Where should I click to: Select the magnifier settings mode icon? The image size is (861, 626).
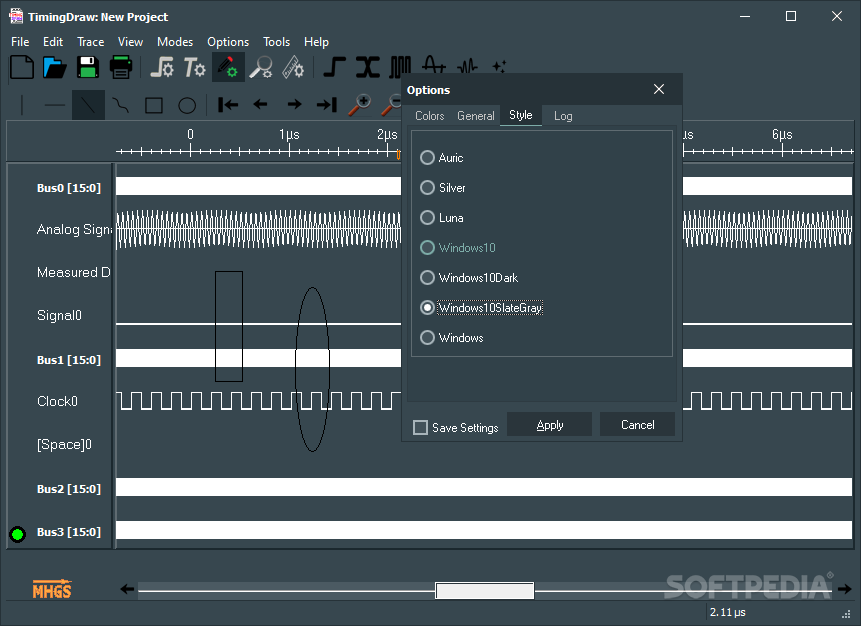tap(261, 68)
